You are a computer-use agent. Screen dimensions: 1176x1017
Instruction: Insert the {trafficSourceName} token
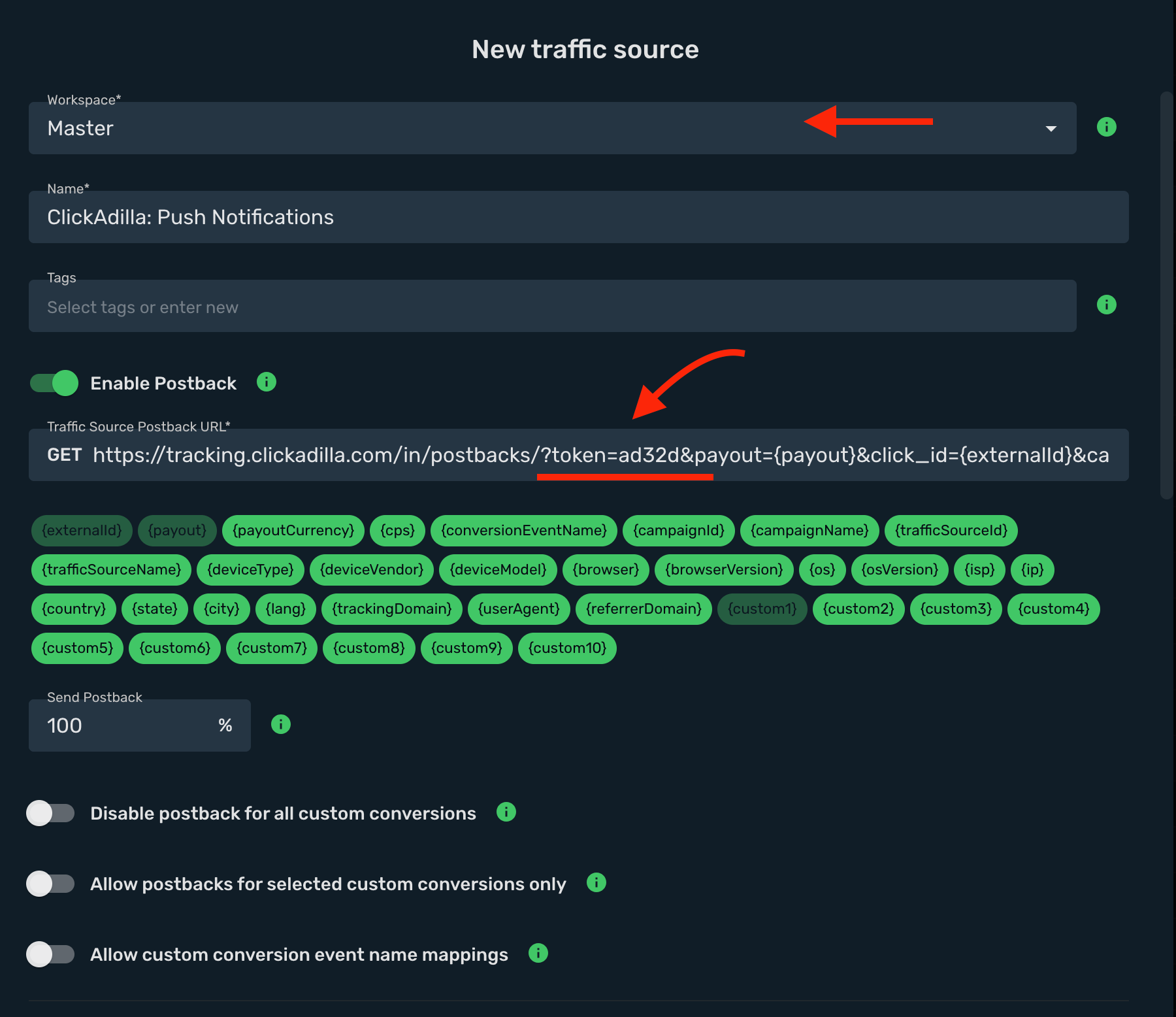pyautogui.click(x=112, y=570)
